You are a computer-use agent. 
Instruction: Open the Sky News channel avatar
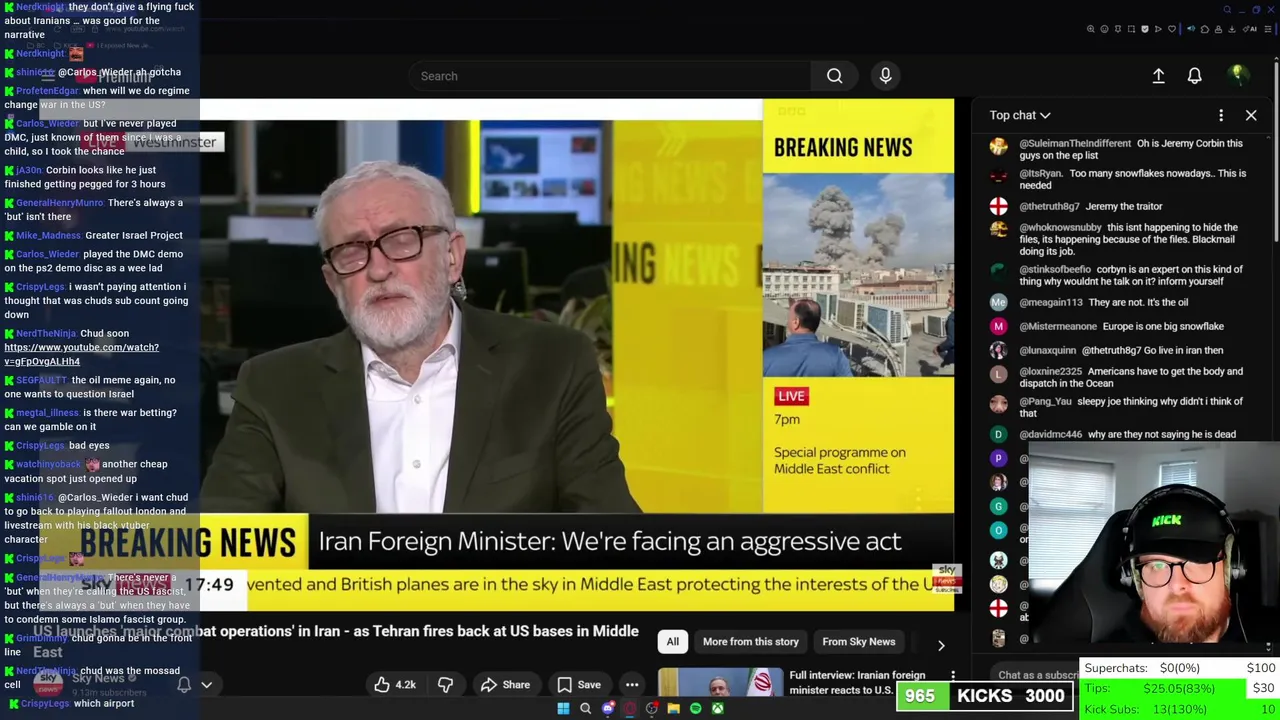pos(47,683)
